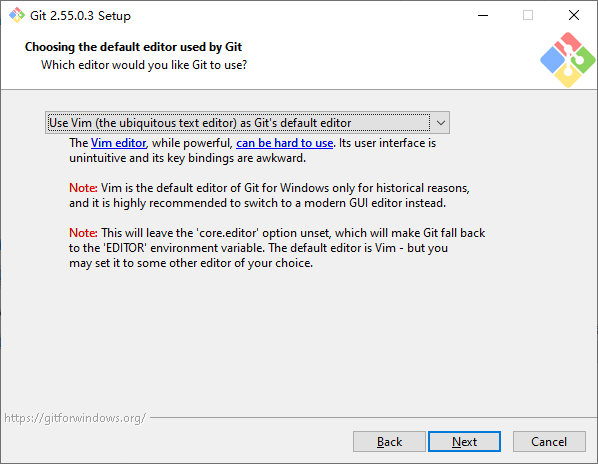This screenshot has height=464, width=598.
Task: Click the red Note label about historical reasons
Action: 83,188
